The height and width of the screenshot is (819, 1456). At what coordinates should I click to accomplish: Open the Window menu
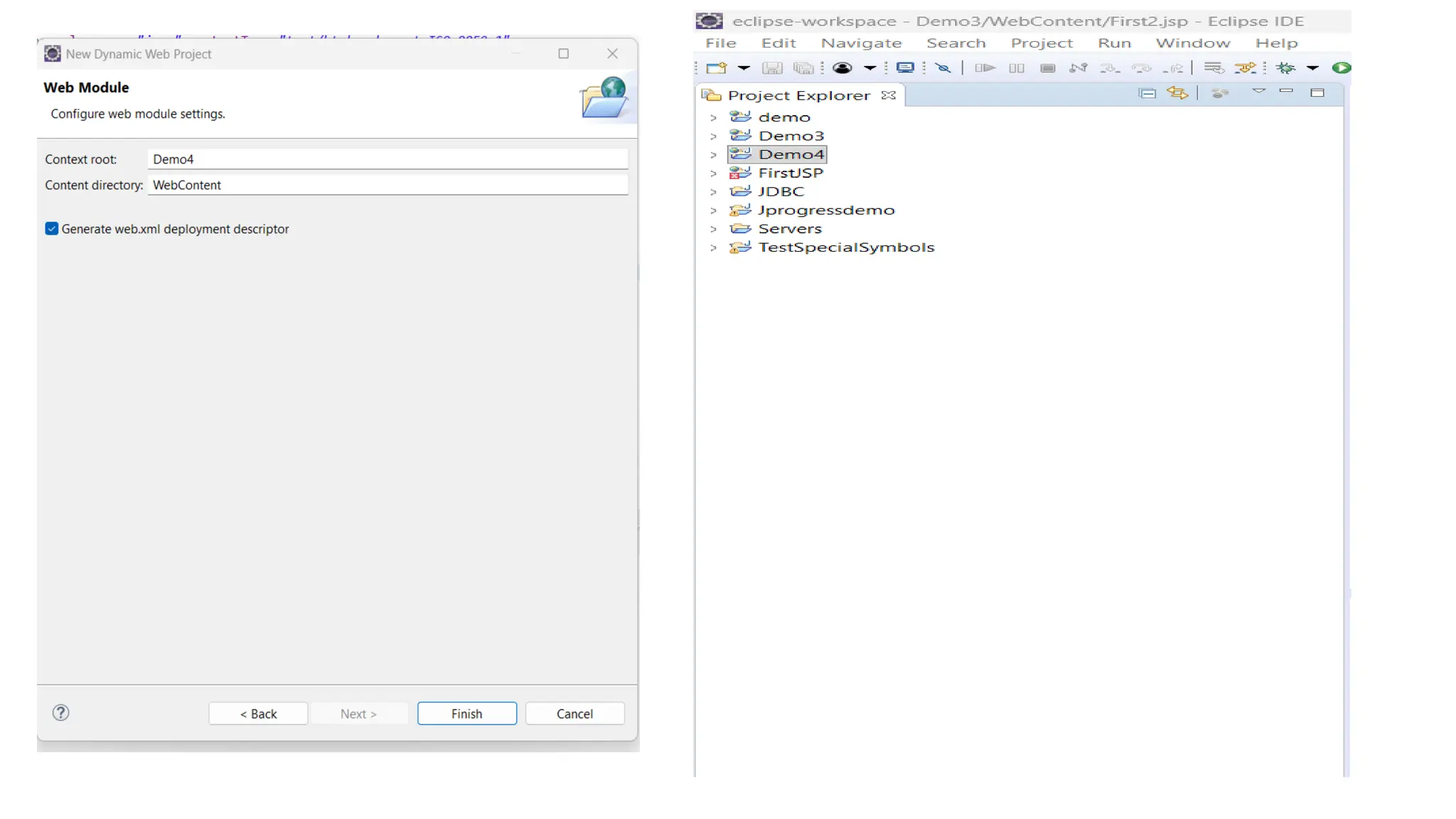[1192, 43]
